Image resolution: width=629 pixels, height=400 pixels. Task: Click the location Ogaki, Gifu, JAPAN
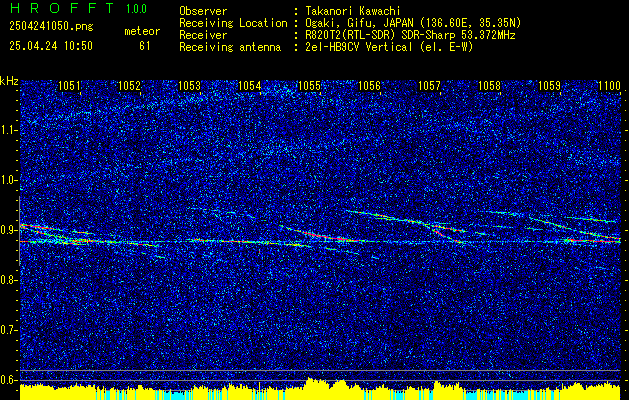click(359, 23)
